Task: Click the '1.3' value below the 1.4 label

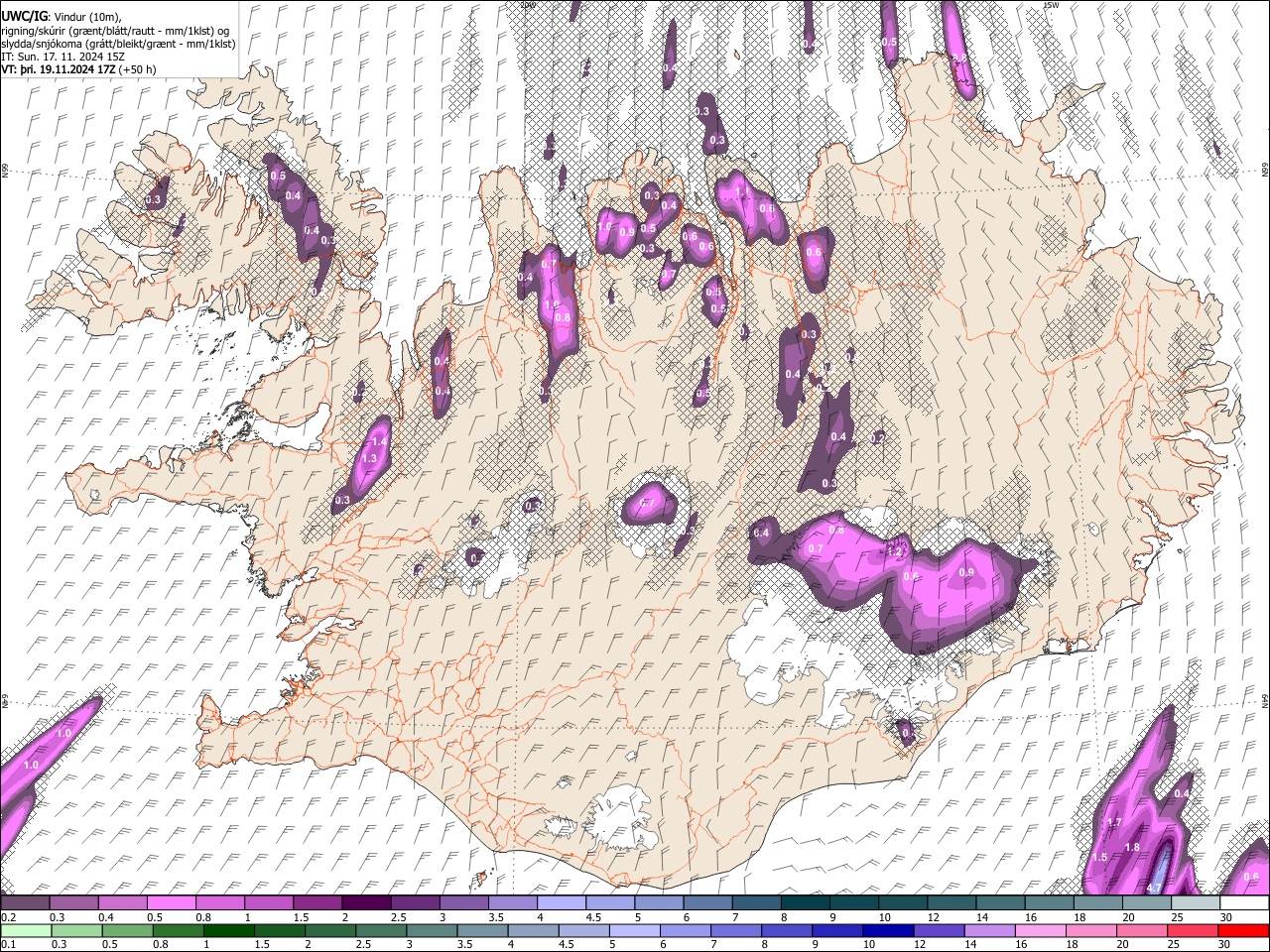Action: (x=370, y=459)
